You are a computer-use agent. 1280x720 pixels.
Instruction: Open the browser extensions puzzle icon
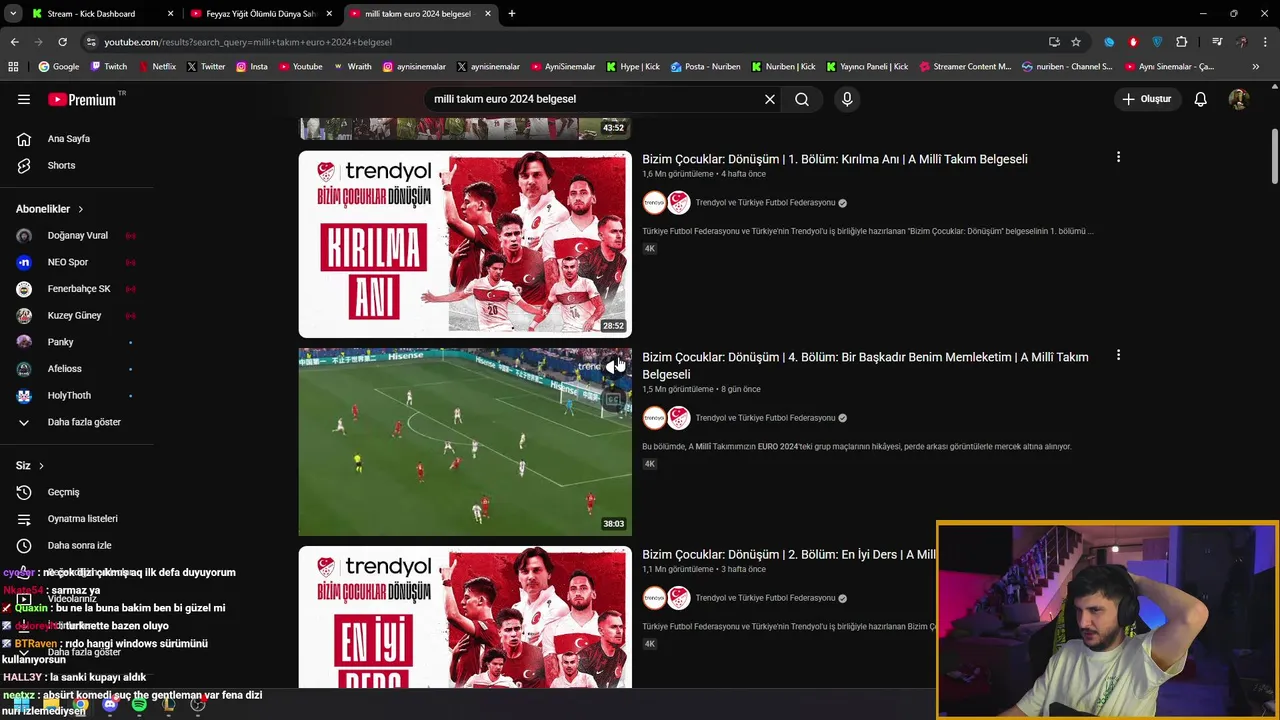(x=1182, y=42)
